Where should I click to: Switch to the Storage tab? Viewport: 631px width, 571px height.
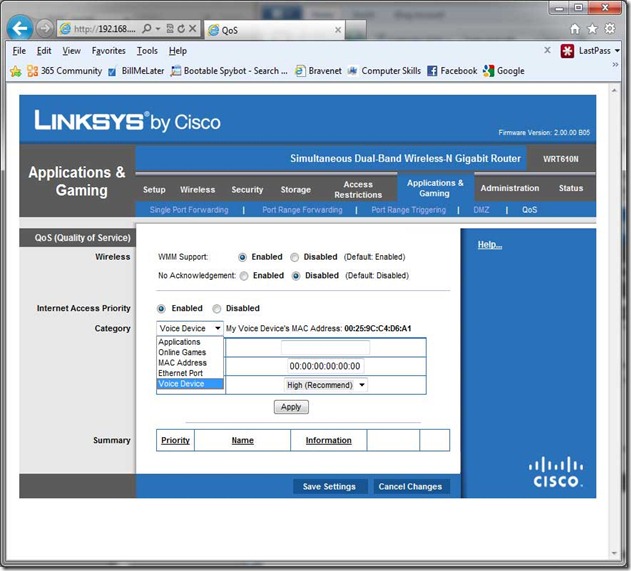click(295, 190)
